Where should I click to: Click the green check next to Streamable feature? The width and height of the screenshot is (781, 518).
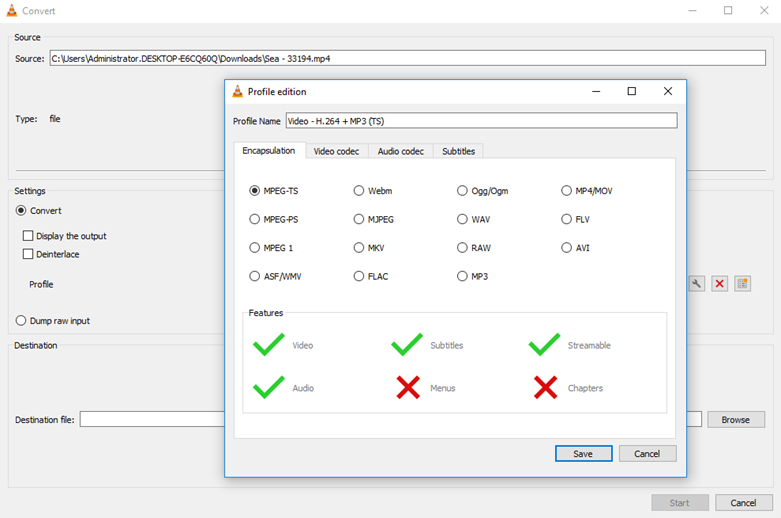pos(544,345)
